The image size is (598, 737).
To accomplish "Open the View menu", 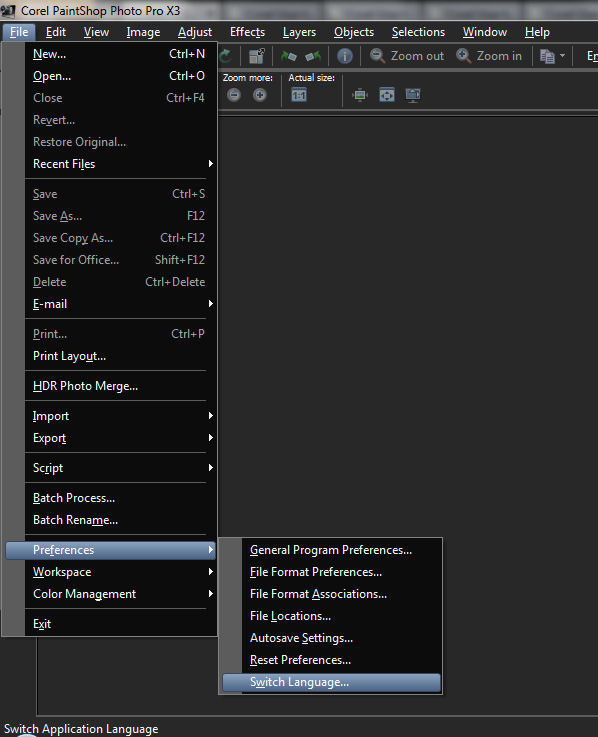I will coord(96,32).
